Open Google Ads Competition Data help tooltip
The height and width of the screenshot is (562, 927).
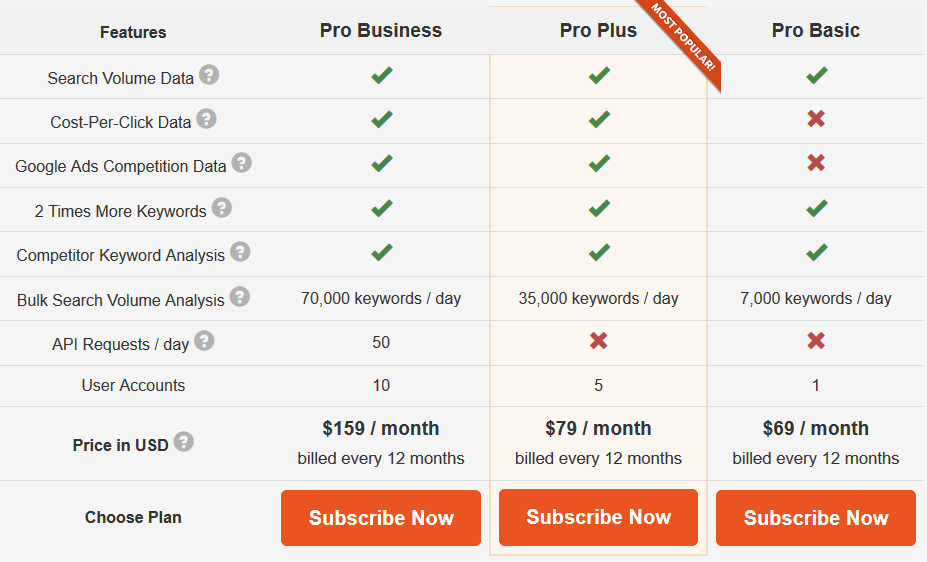click(241, 163)
